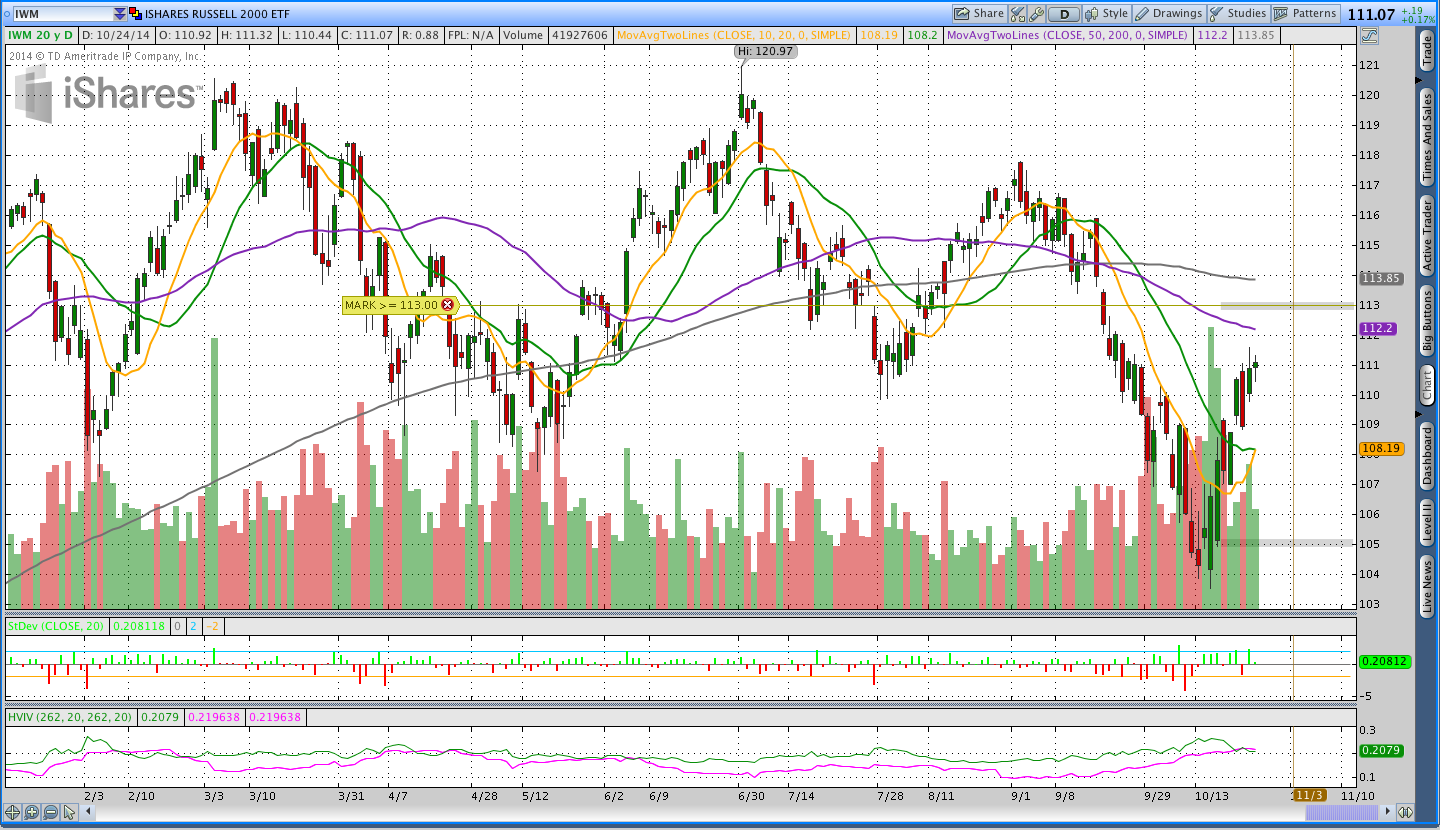Click the 41927606 volume value
This screenshot has height=830, width=1440.
point(579,35)
